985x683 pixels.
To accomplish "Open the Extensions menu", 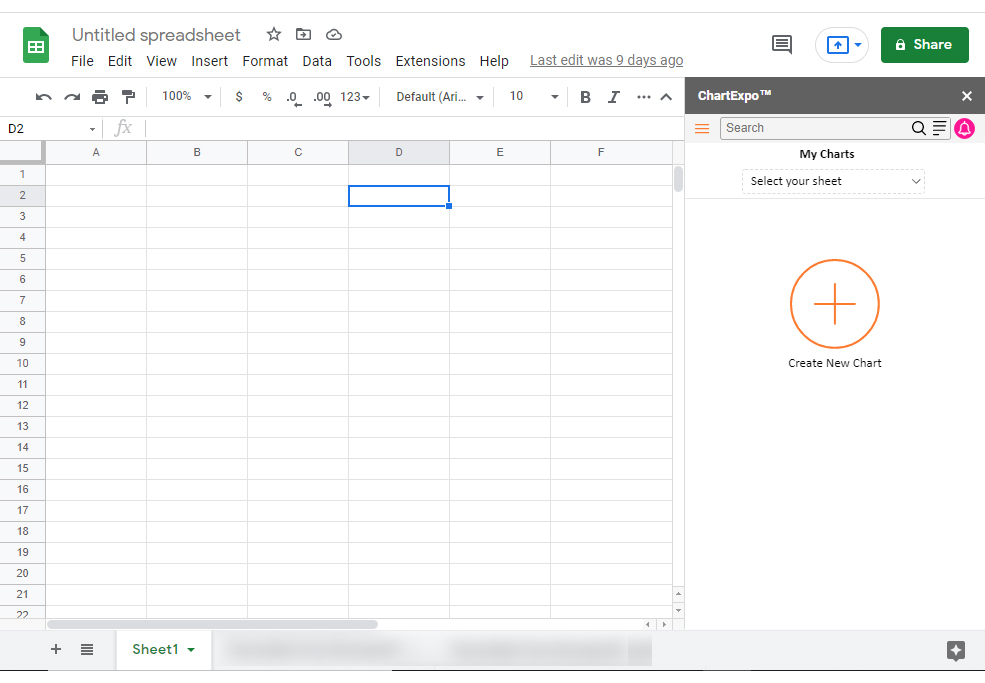I will pos(430,61).
